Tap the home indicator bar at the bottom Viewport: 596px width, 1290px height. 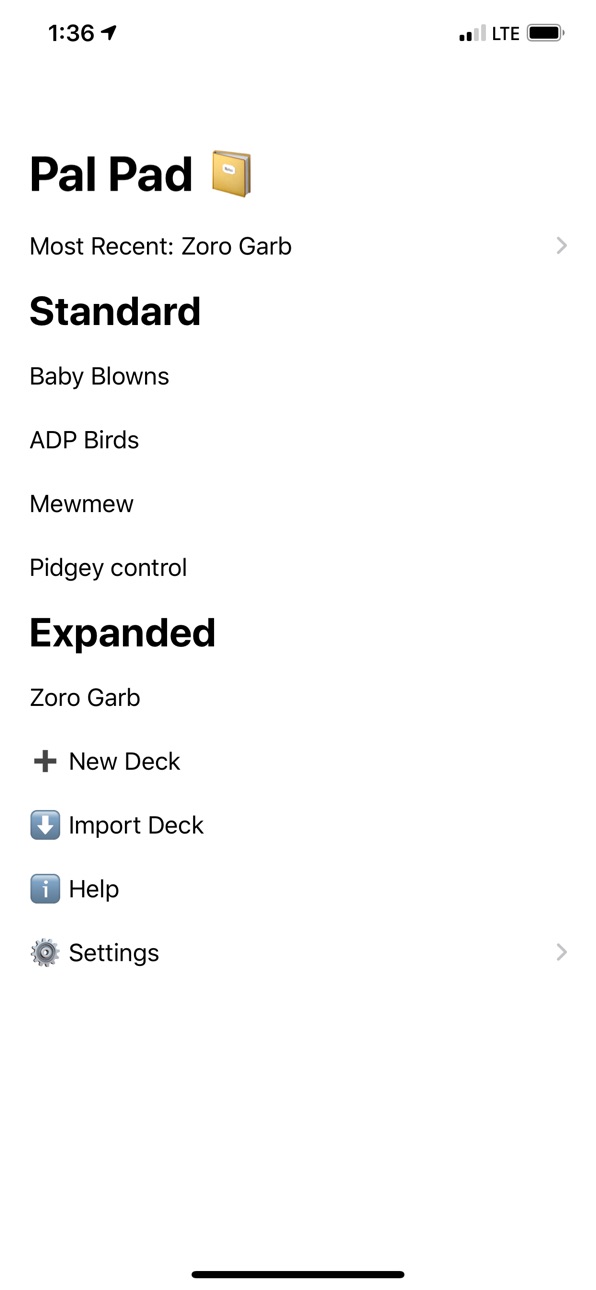[x=298, y=1275]
